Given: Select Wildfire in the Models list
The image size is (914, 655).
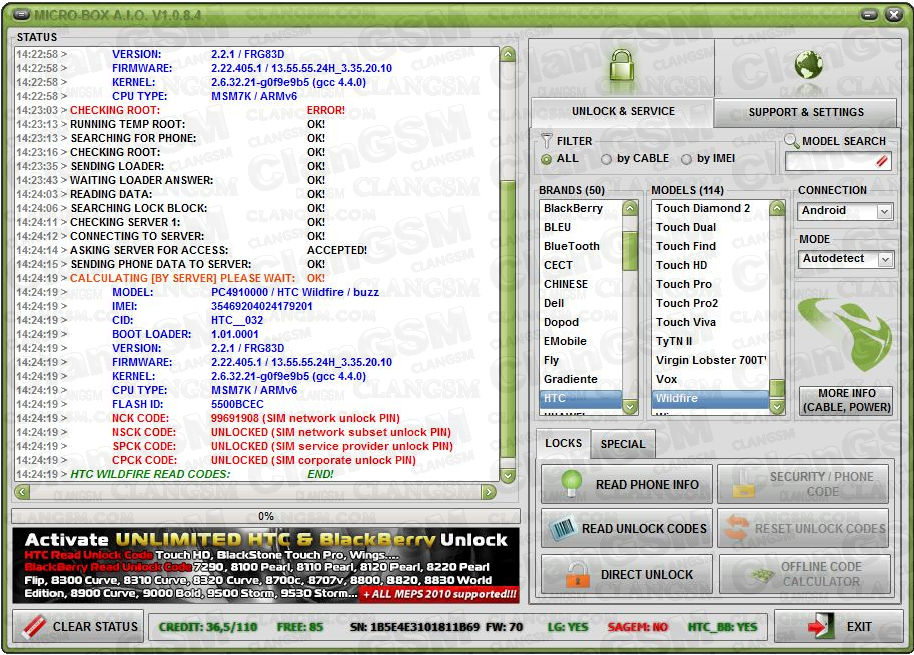Looking at the screenshot, I should (711, 399).
